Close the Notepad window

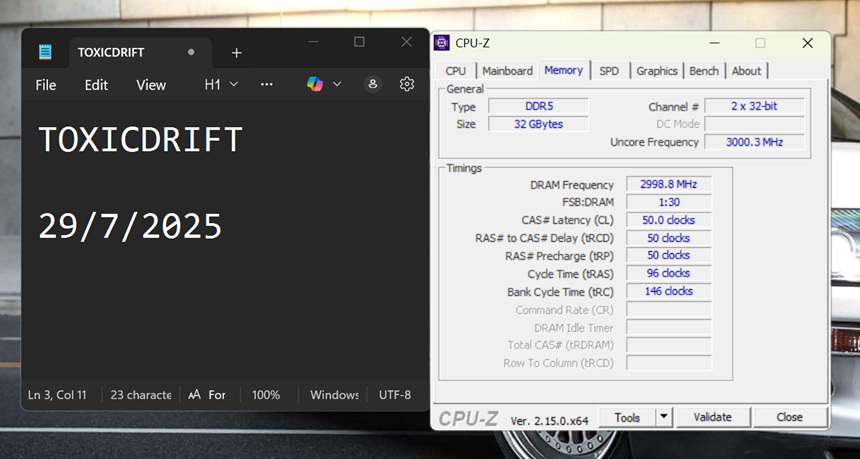click(x=406, y=42)
